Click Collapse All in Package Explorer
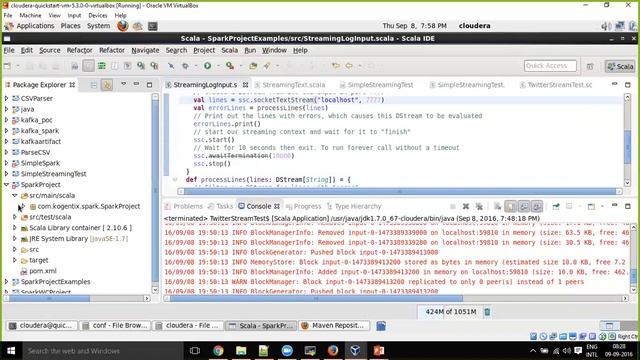Screen dimensions: 640x360 pos(94,85)
